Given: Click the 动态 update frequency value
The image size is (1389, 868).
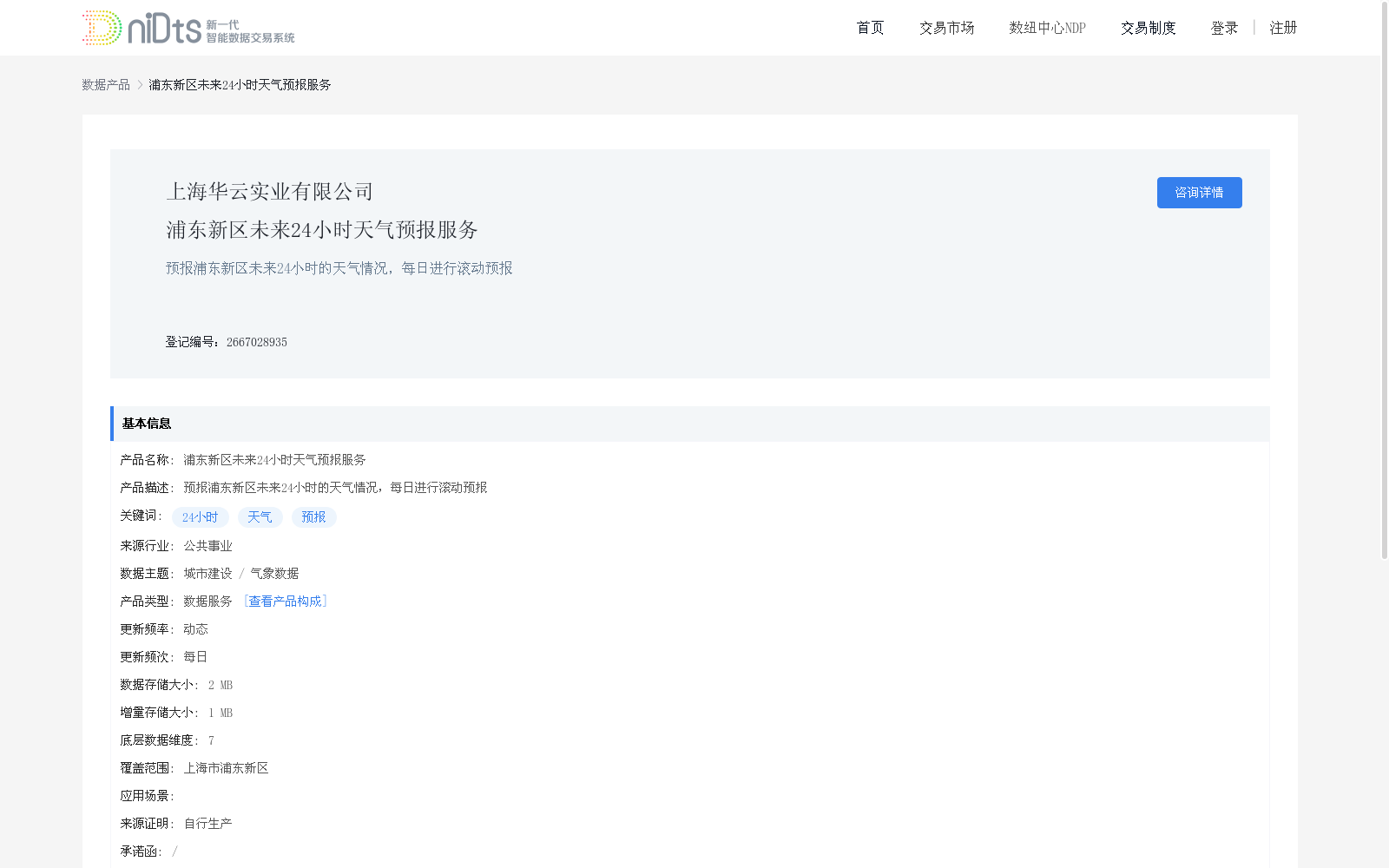Looking at the screenshot, I should tap(195, 629).
